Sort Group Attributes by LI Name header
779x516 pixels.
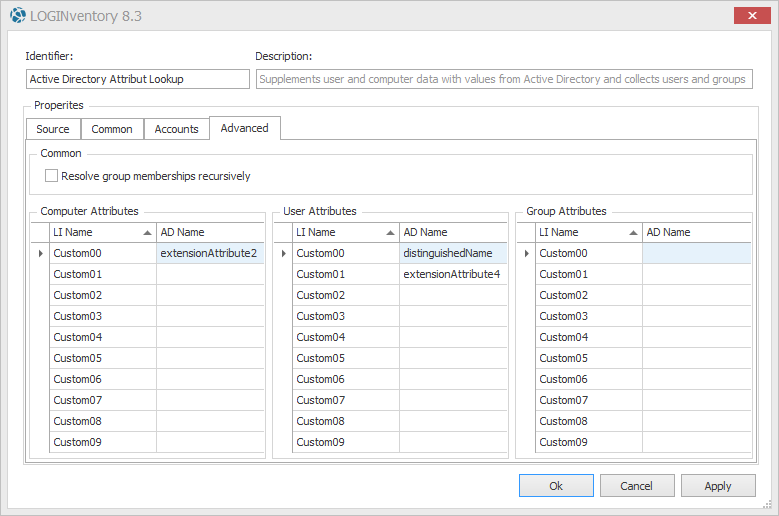[x=588, y=232]
